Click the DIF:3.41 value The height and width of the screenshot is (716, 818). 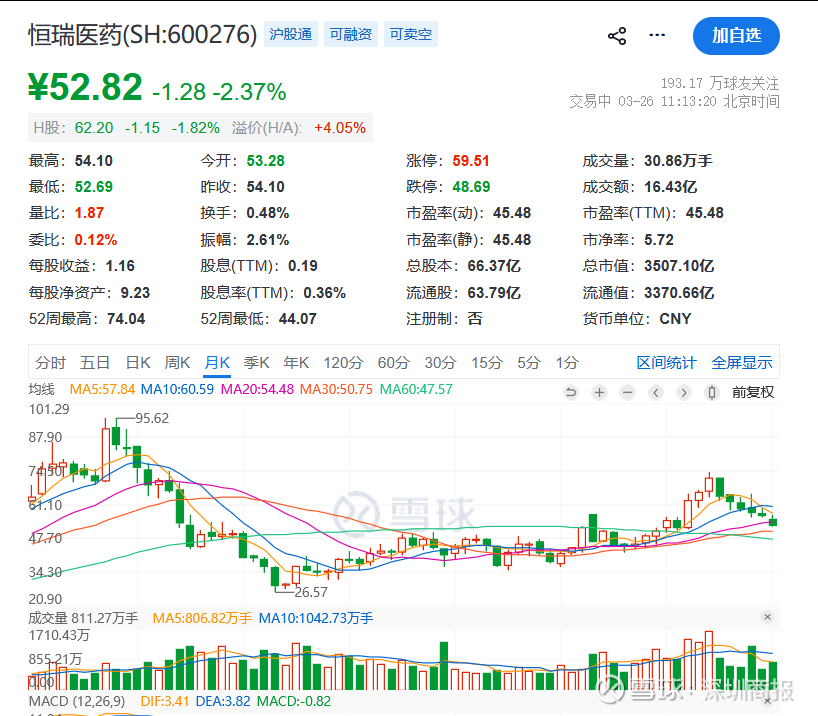point(165,701)
